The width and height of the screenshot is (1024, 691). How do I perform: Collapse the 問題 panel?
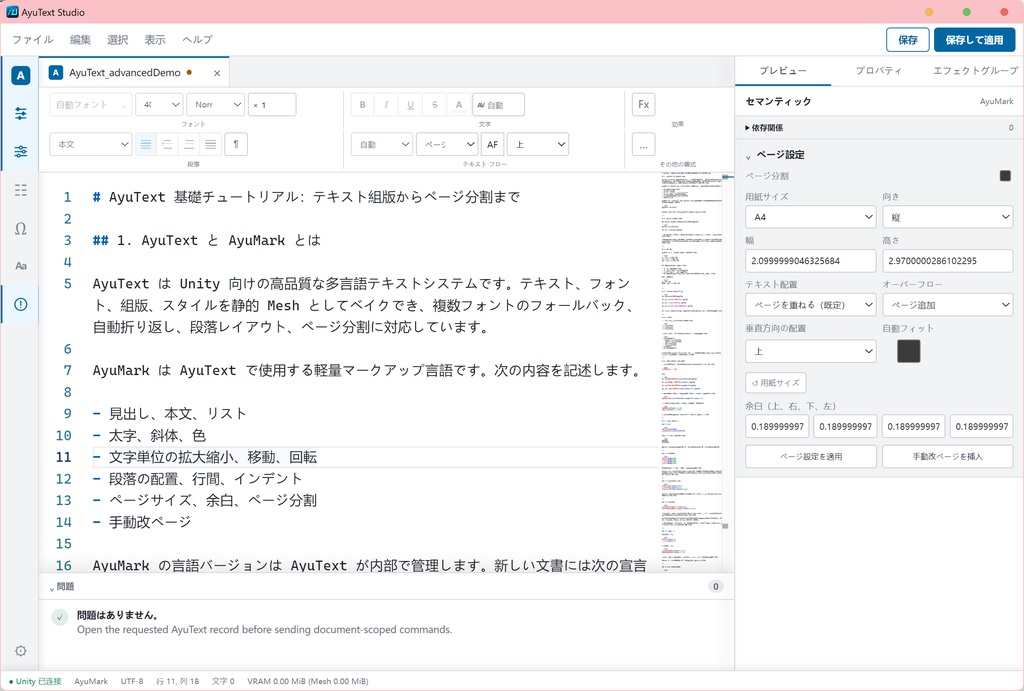pos(61,587)
